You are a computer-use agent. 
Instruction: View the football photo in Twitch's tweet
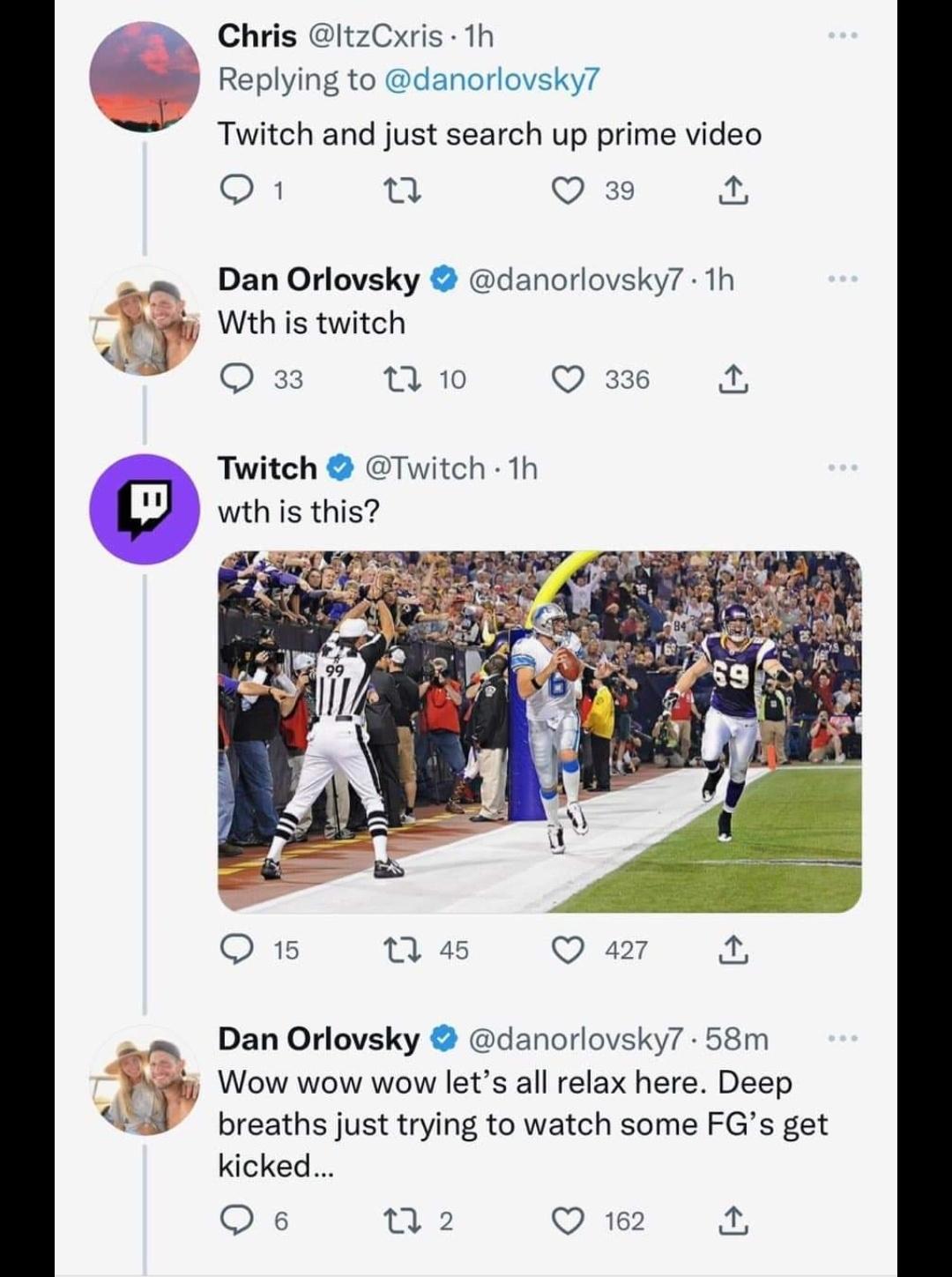(x=539, y=732)
